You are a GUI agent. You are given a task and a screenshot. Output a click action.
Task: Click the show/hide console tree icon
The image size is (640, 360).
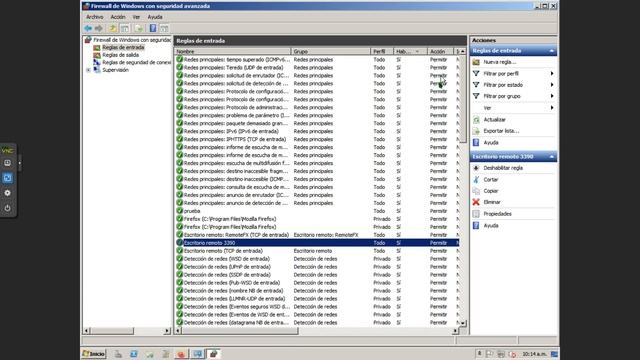pyautogui.click(x=124, y=28)
